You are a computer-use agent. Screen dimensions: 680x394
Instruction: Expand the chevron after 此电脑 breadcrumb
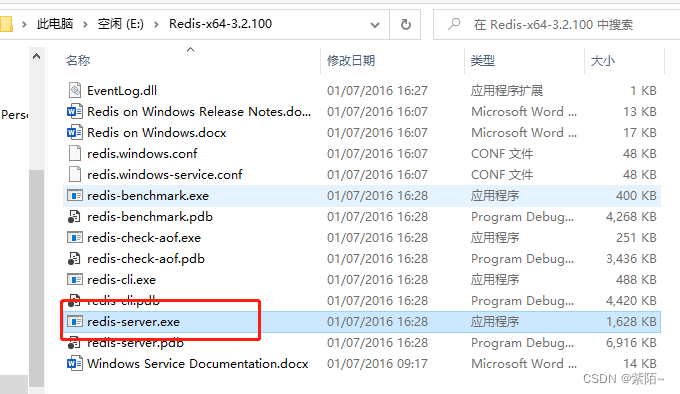pyautogui.click(x=85, y=24)
